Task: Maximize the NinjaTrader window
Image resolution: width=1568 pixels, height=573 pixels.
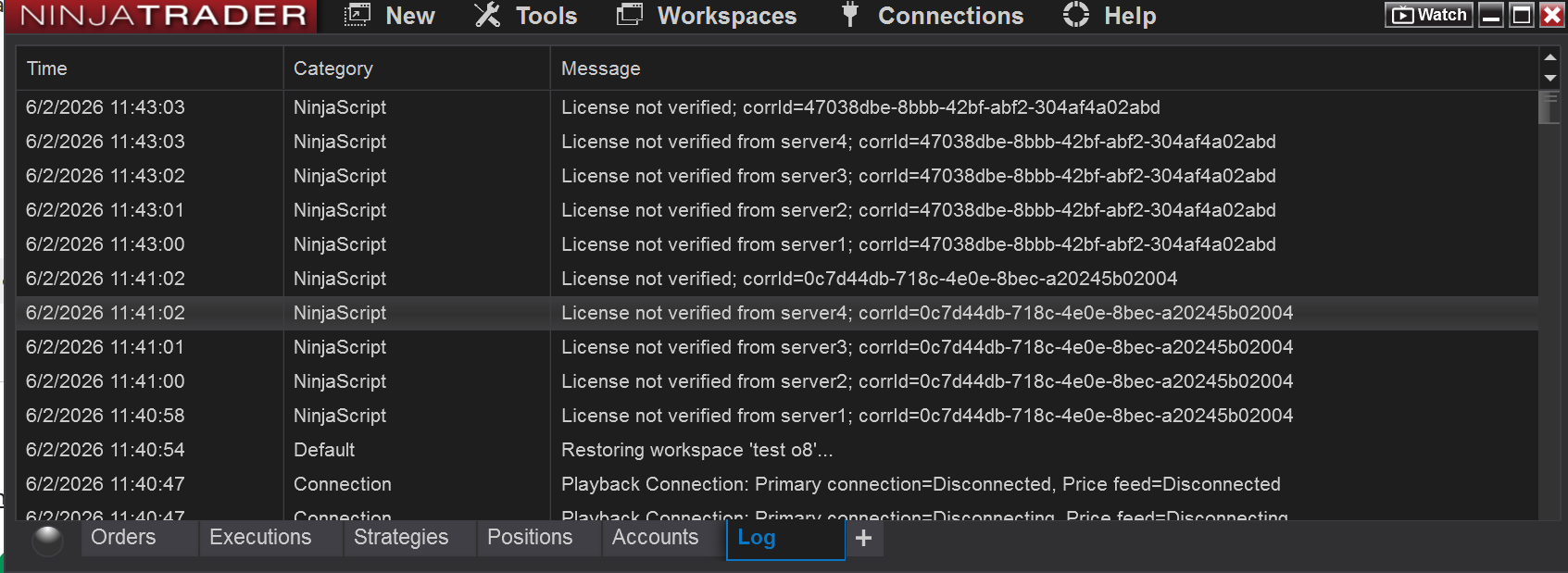Action: pos(1521,15)
